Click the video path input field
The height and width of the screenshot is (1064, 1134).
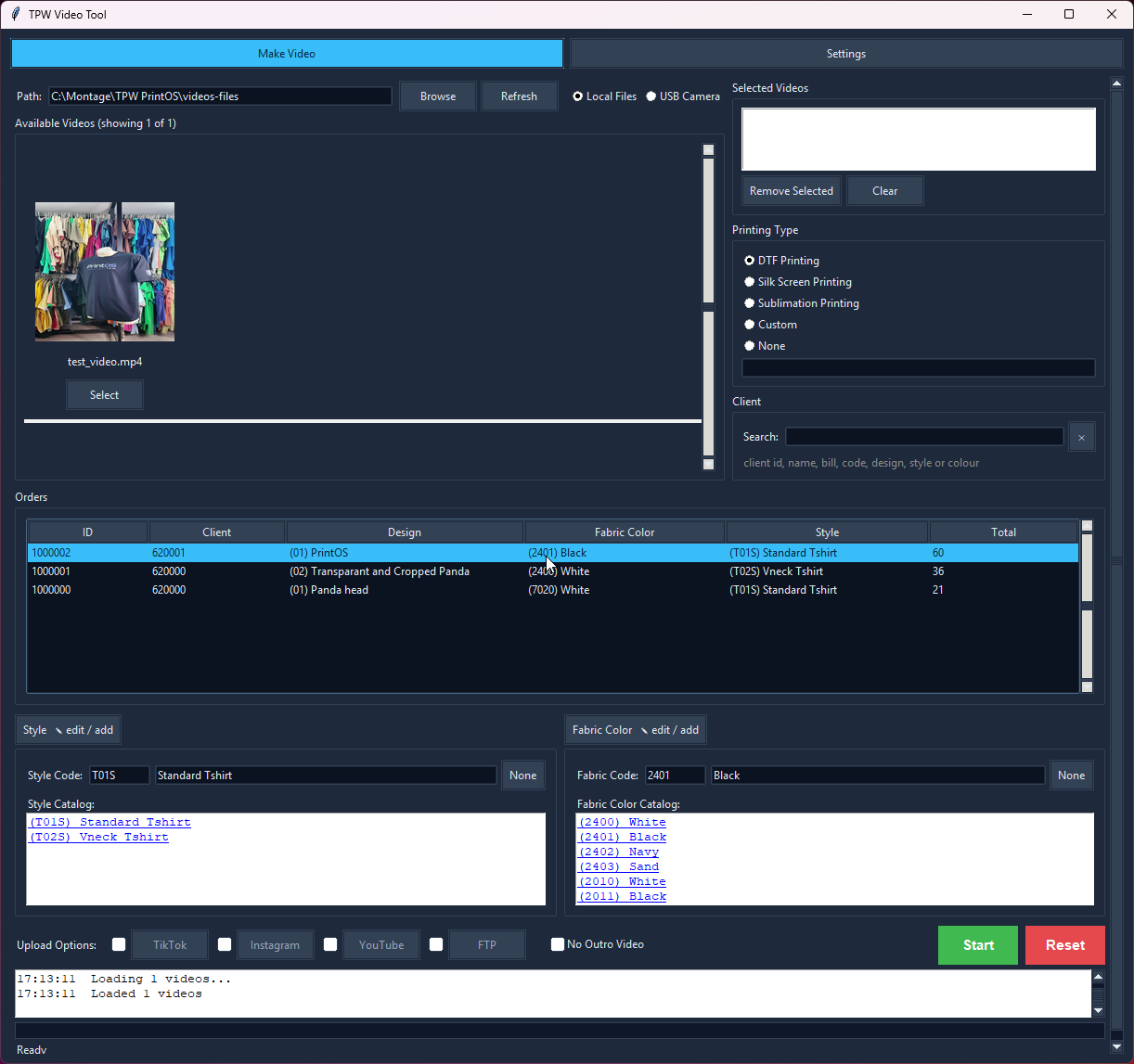point(220,96)
